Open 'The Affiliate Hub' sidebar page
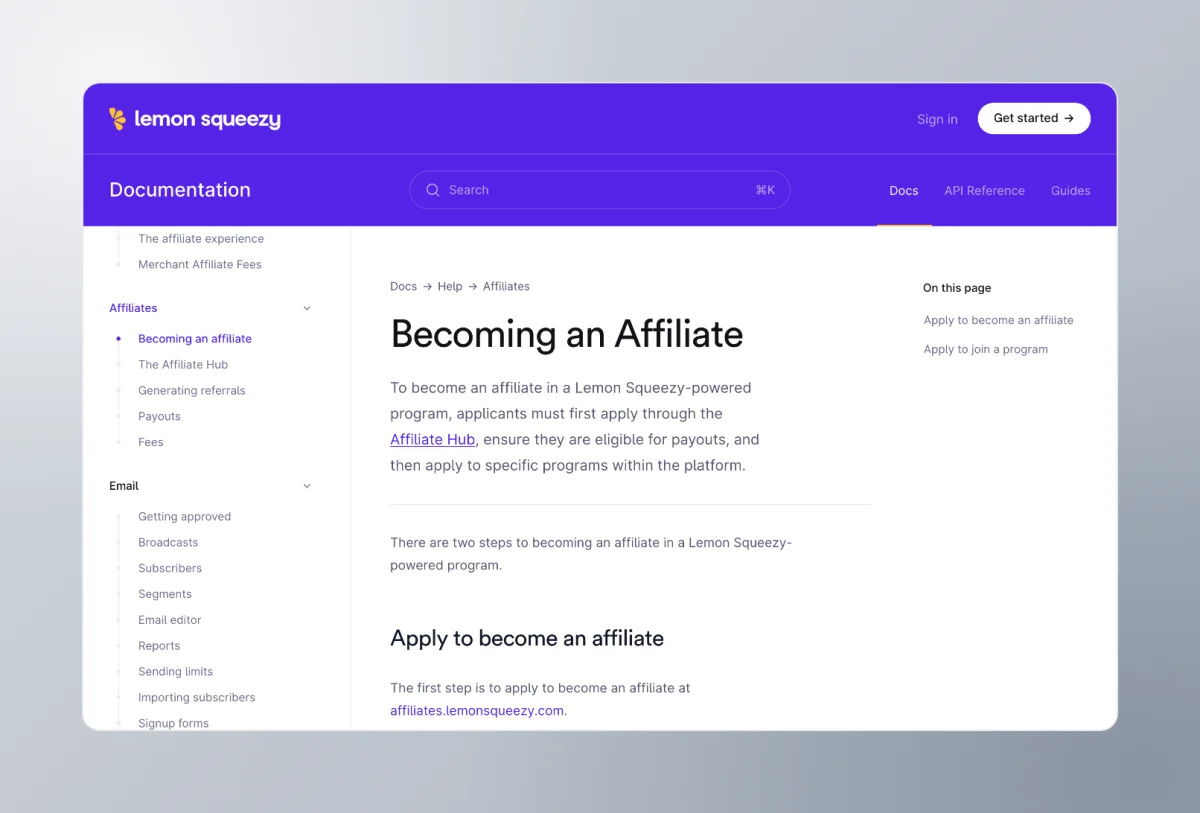This screenshot has height=813, width=1200. tap(183, 365)
